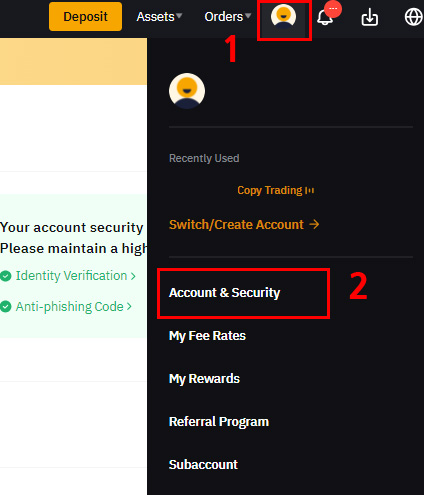Open the Anti-phishing Code link

(x=74, y=307)
